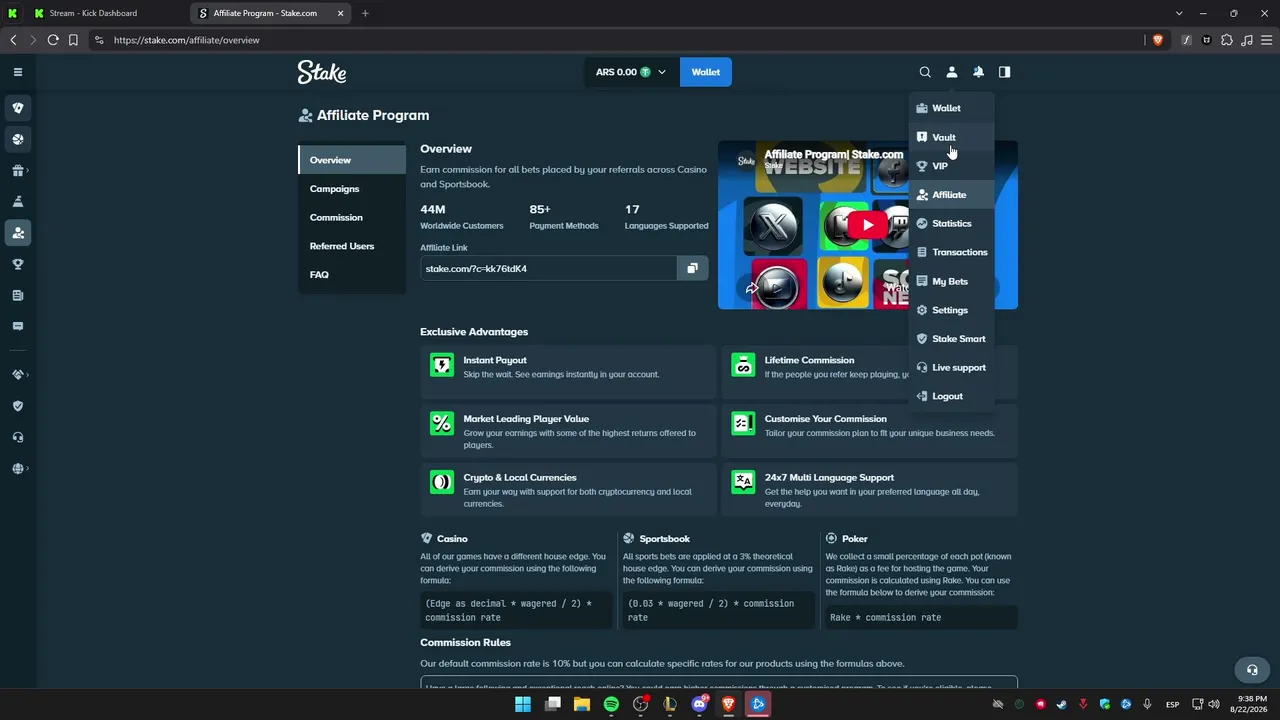Open File Explorer from the taskbar
Viewport: 1280px width, 720px height.
click(582, 704)
